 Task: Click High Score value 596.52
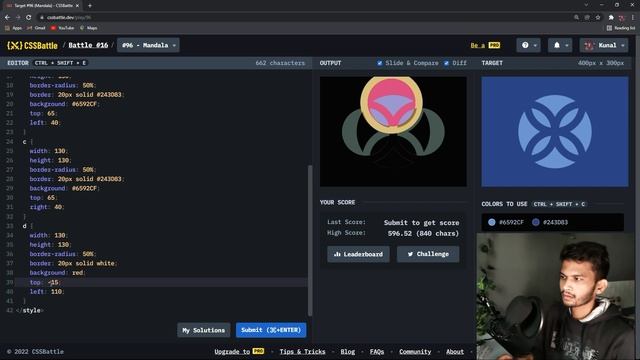click(x=423, y=233)
